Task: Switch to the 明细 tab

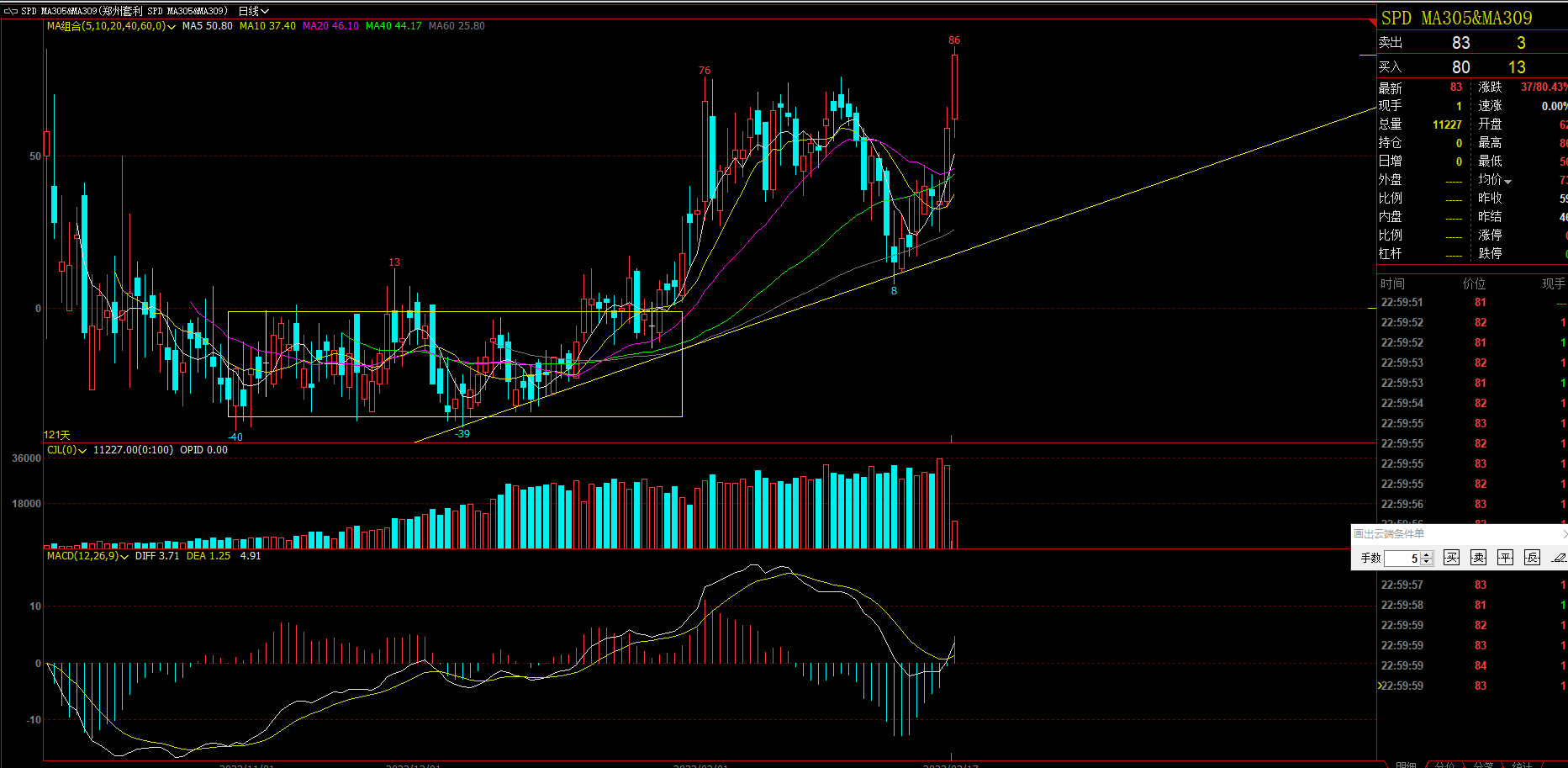Action: [1406, 764]
